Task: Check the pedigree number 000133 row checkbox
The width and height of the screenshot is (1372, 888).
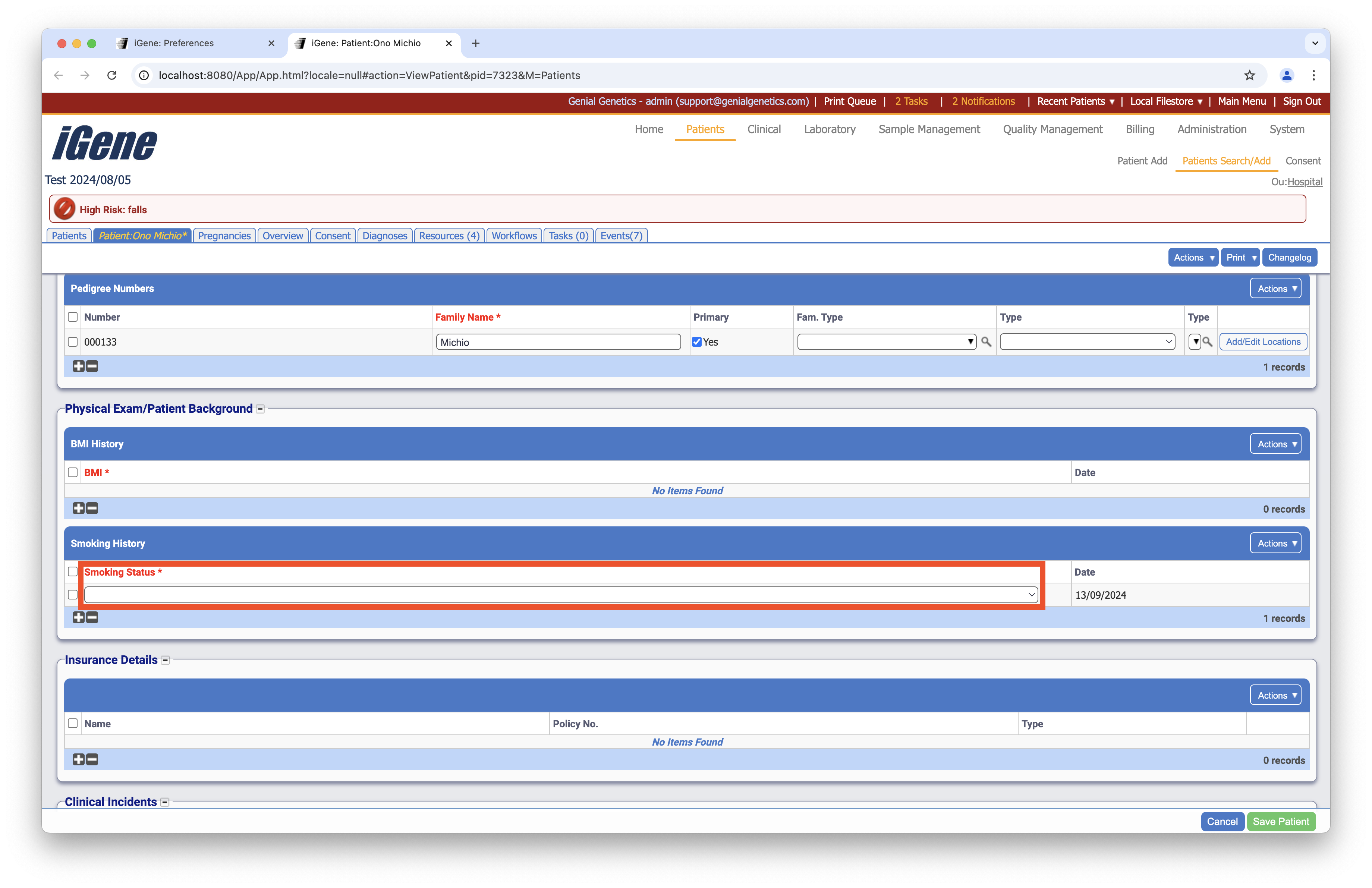Action: 73,342
